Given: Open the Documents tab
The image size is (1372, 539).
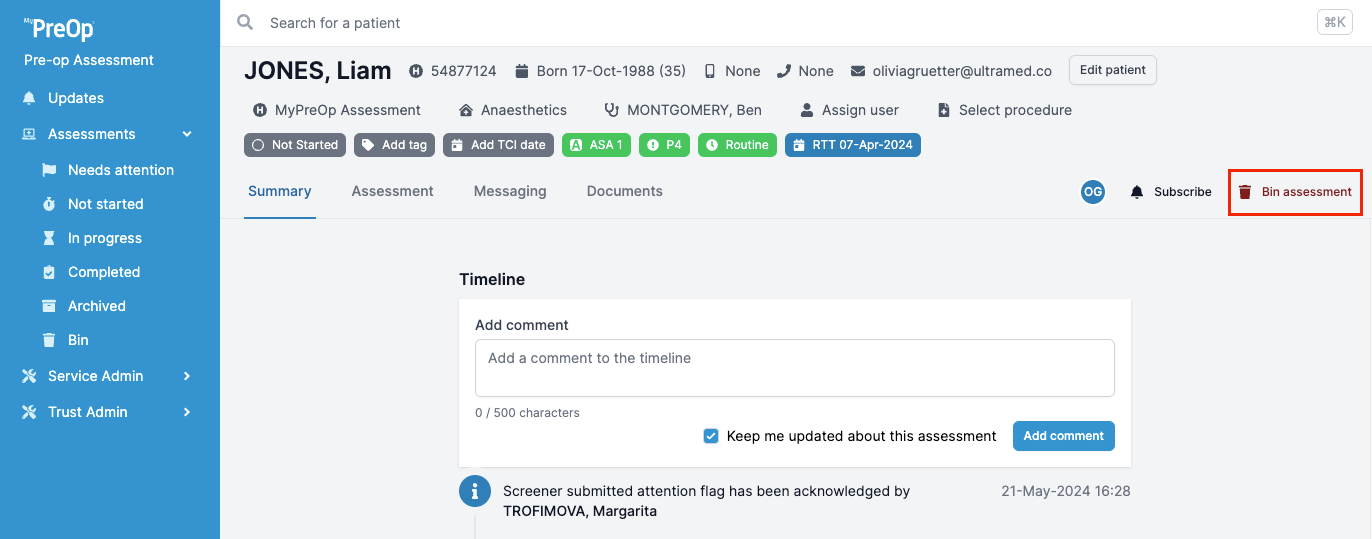Looking at the screenshot, I should (x=624, y=191).
